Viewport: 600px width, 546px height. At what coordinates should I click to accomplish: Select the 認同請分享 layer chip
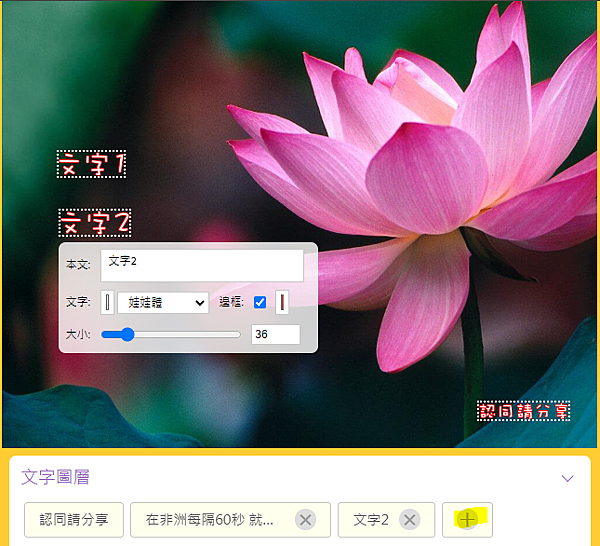pos(74,520)
